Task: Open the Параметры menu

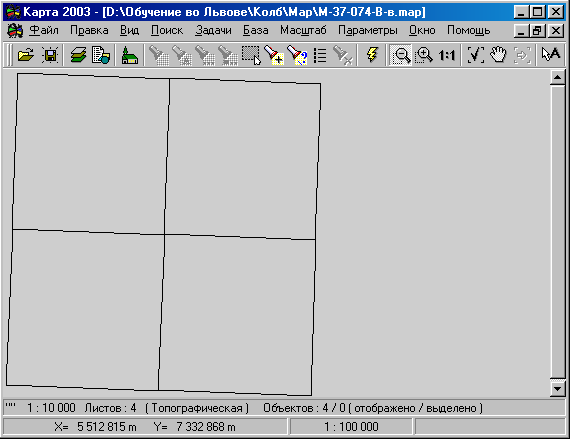Action: coord(368,31)
